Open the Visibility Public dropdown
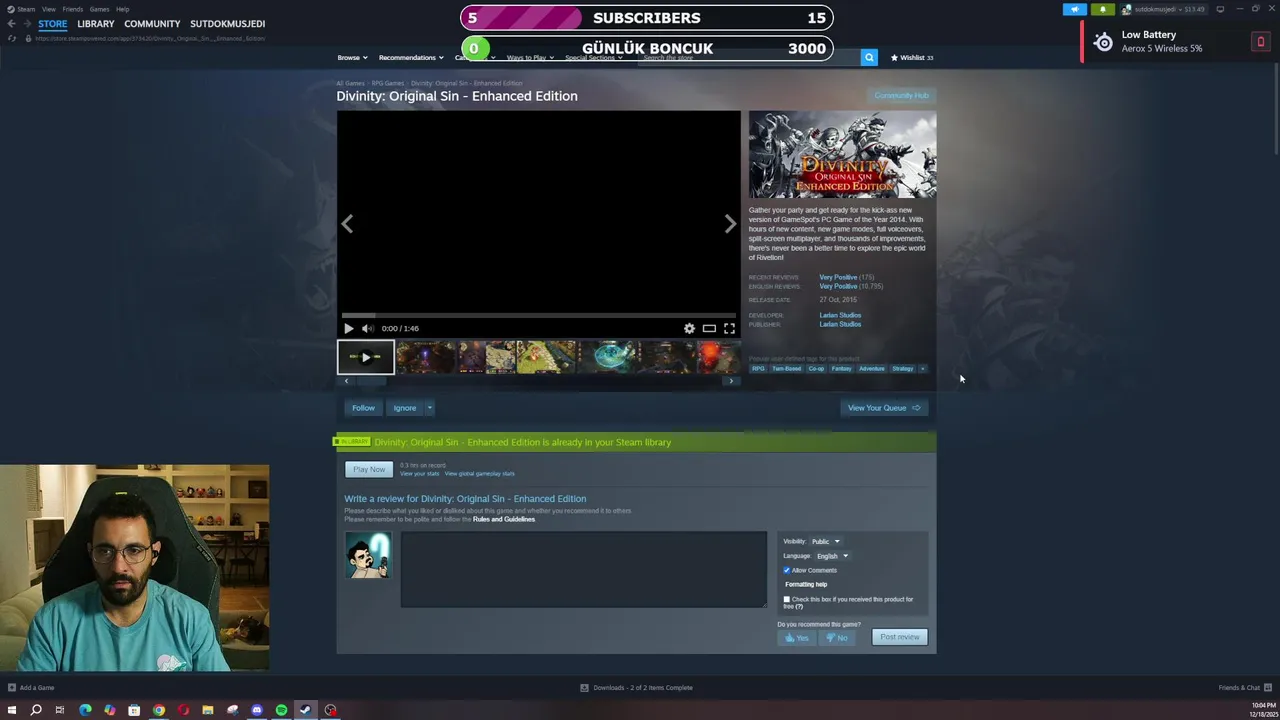The width and height of the screenshot is (1280, 720). 826,541
